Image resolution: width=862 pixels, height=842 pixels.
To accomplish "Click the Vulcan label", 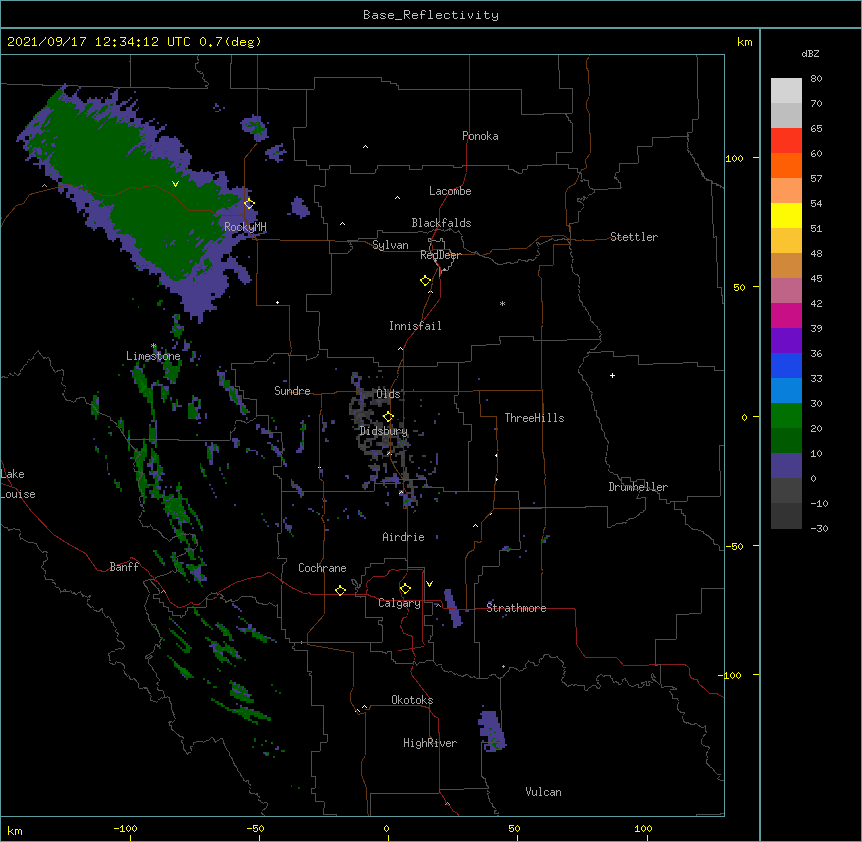I will pos(543,792).
